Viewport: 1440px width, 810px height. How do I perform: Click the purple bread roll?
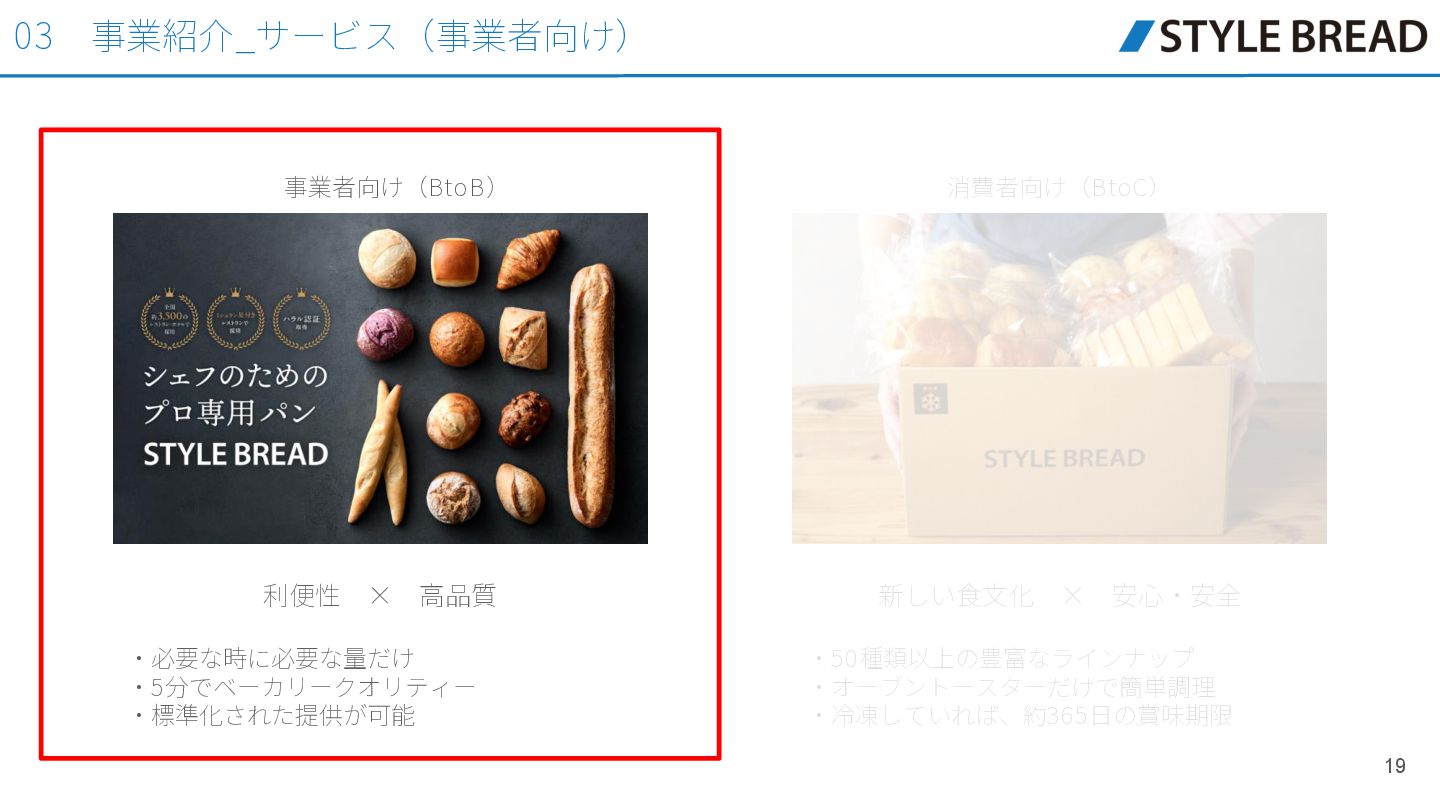tap(385, 334)
